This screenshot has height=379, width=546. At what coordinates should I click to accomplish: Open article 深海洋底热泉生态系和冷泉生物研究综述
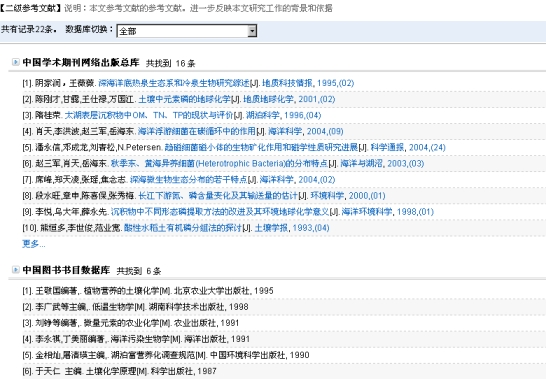pos(174,83)
